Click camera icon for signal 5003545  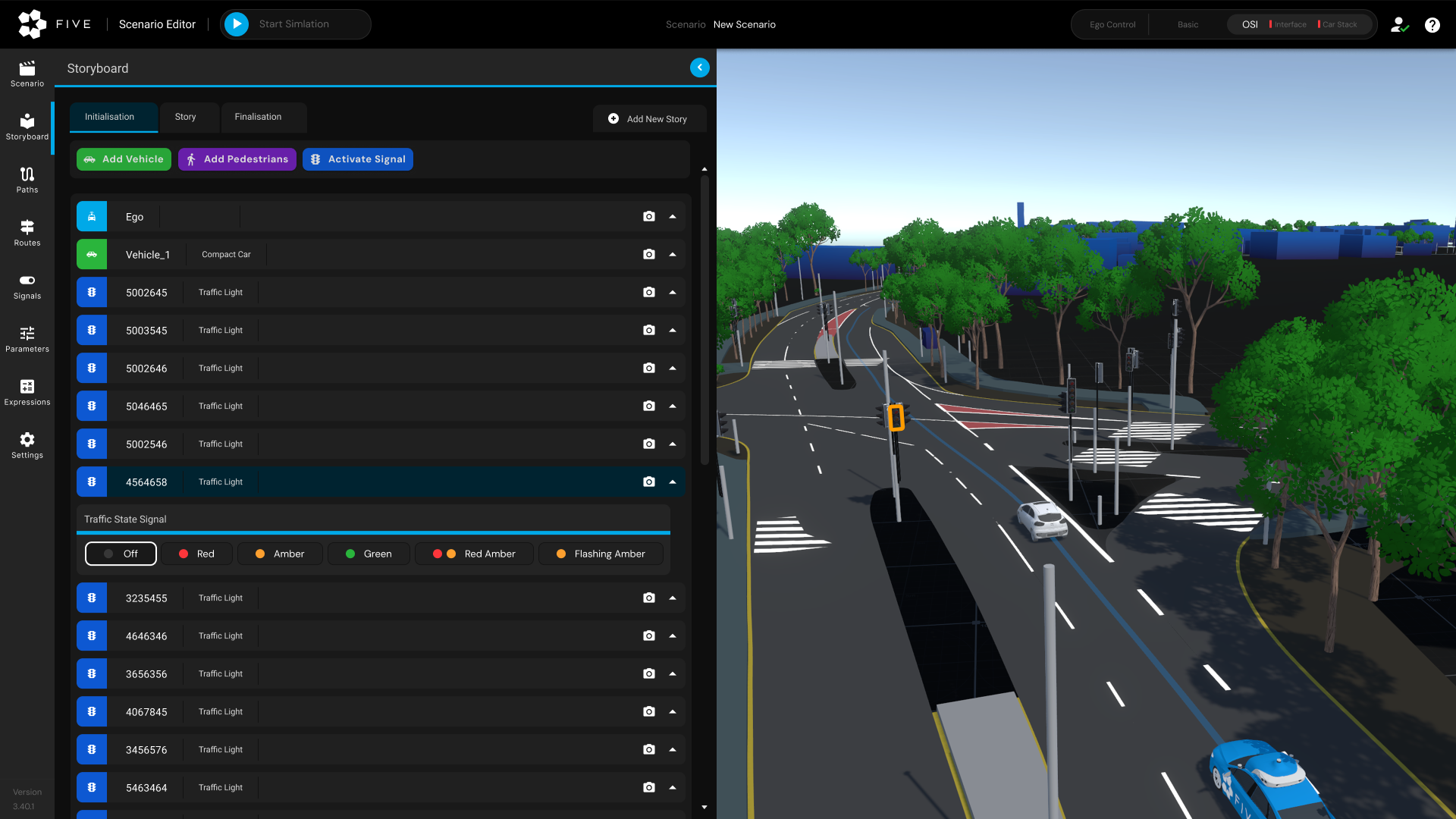[649, 330]
